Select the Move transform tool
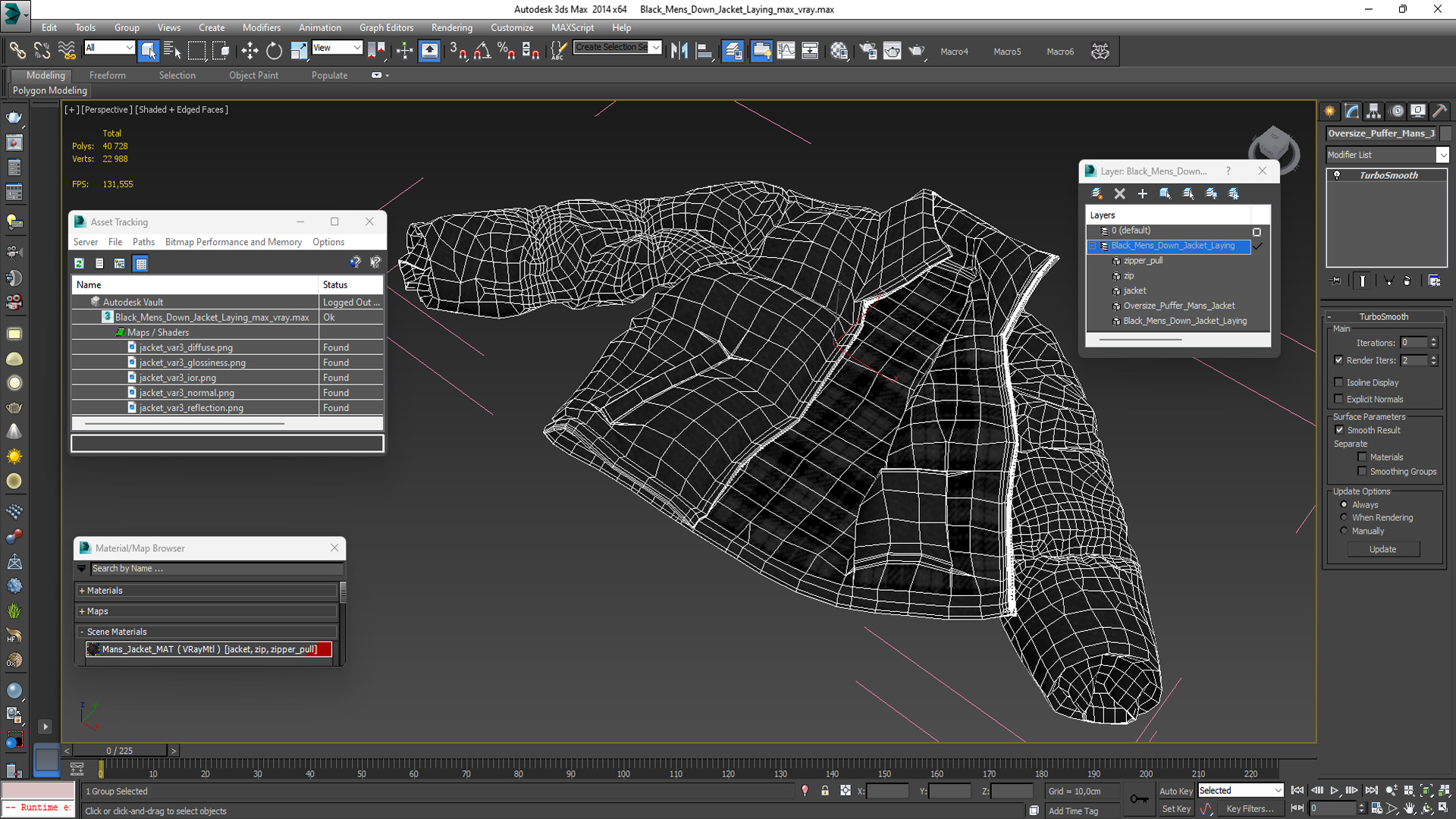Viewport: 1456px width, 819px height. click(249, 51)
